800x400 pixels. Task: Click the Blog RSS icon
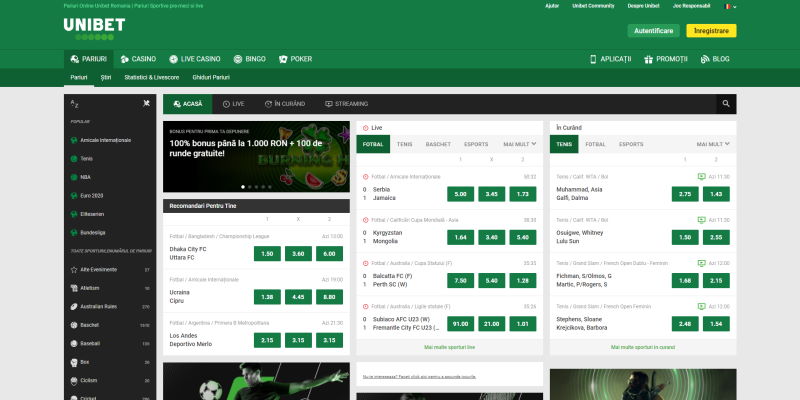point(705,59)
